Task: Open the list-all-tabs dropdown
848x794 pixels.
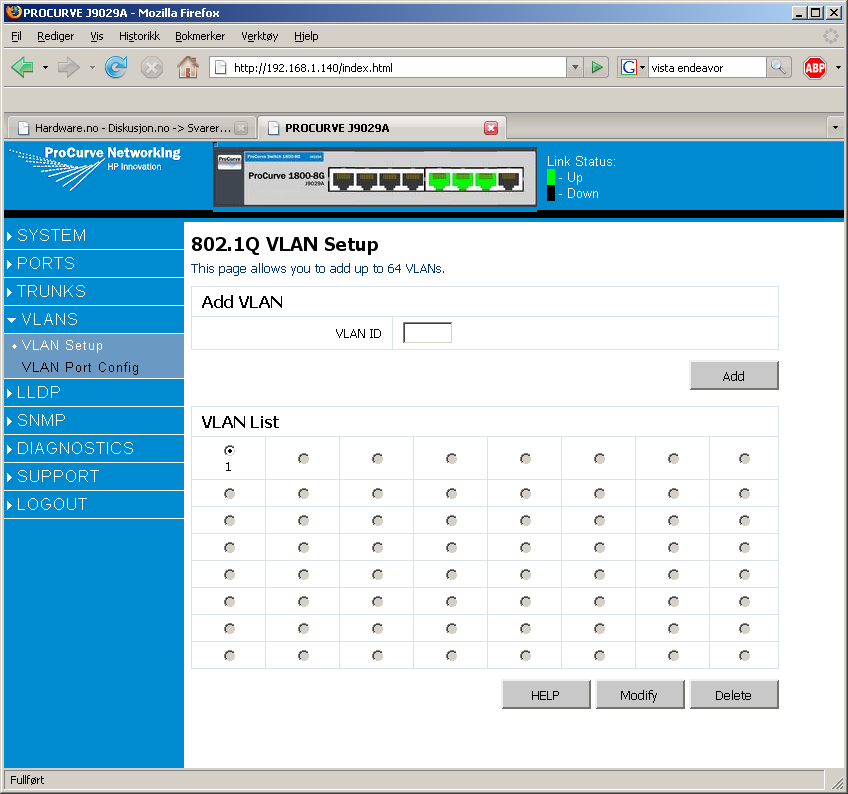Action: [836, 128]
